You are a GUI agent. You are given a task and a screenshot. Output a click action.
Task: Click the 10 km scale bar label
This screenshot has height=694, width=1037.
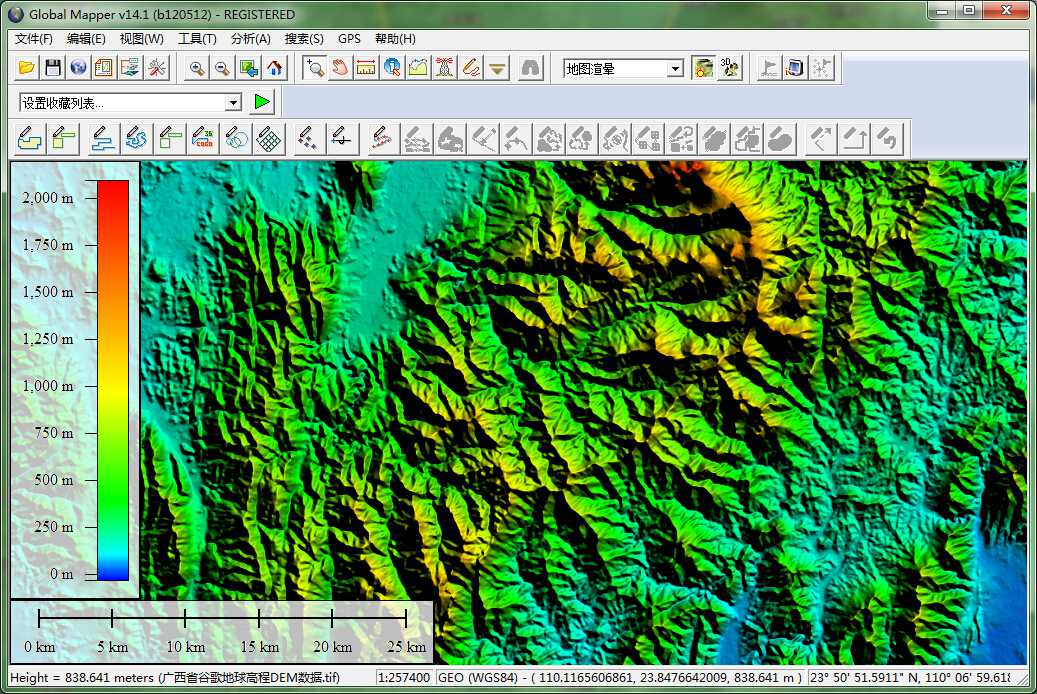pos(185,646)
